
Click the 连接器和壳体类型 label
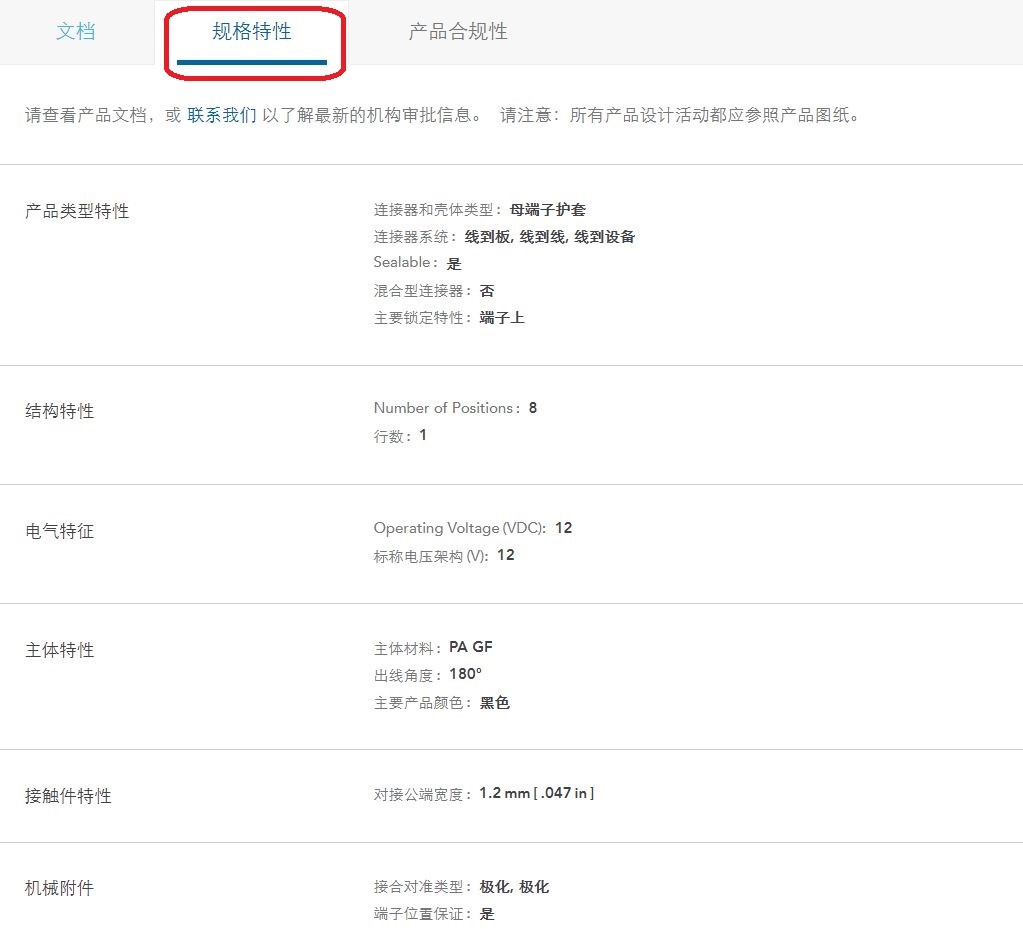437,209
